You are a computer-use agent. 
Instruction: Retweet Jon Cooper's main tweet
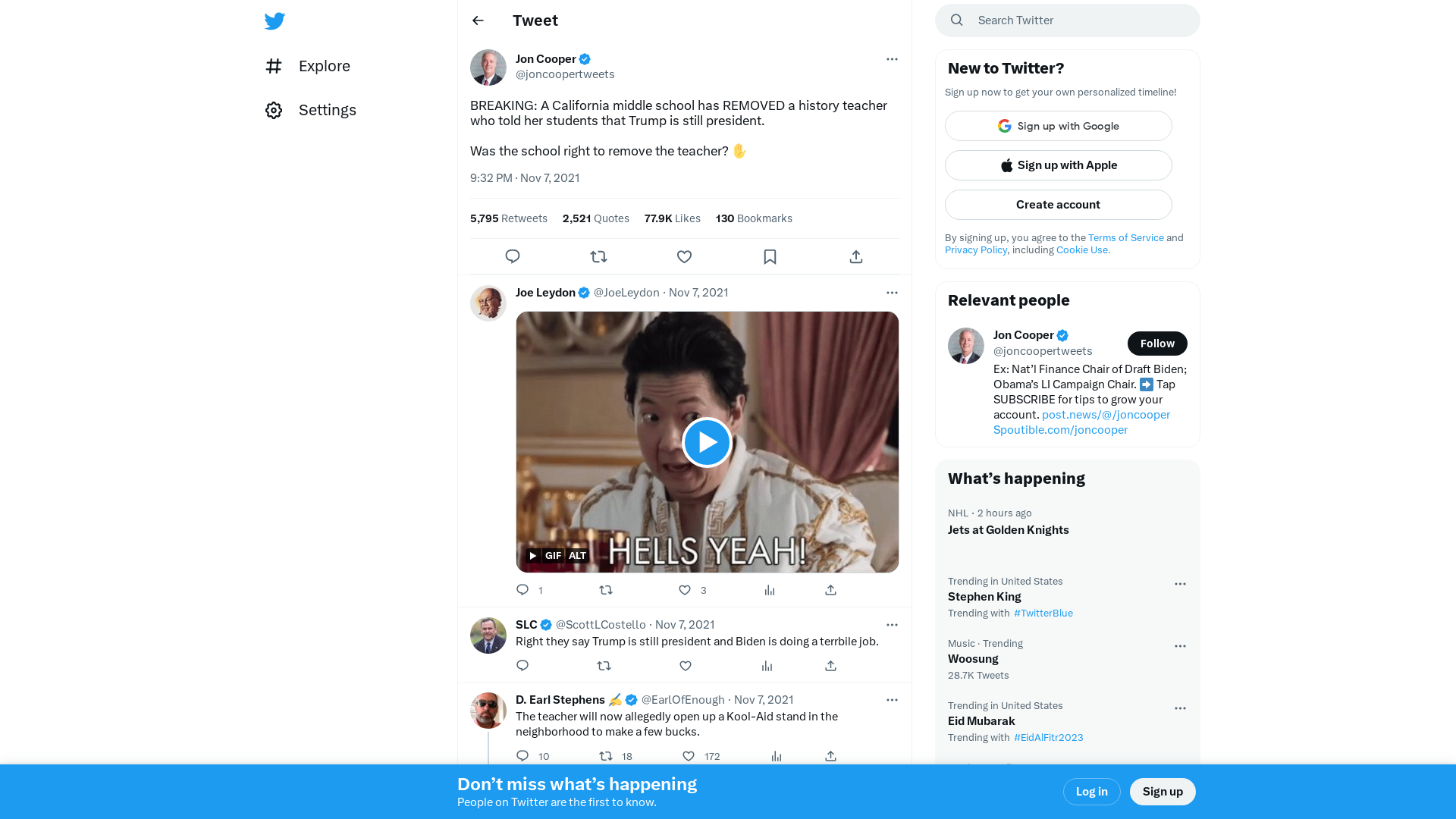click(598, 257)
